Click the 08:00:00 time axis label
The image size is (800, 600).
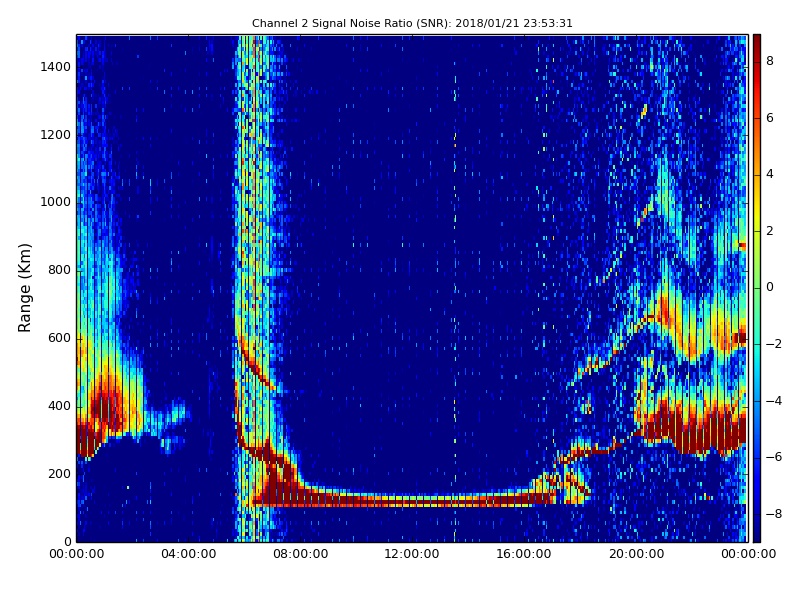click(x=300, y=554)
